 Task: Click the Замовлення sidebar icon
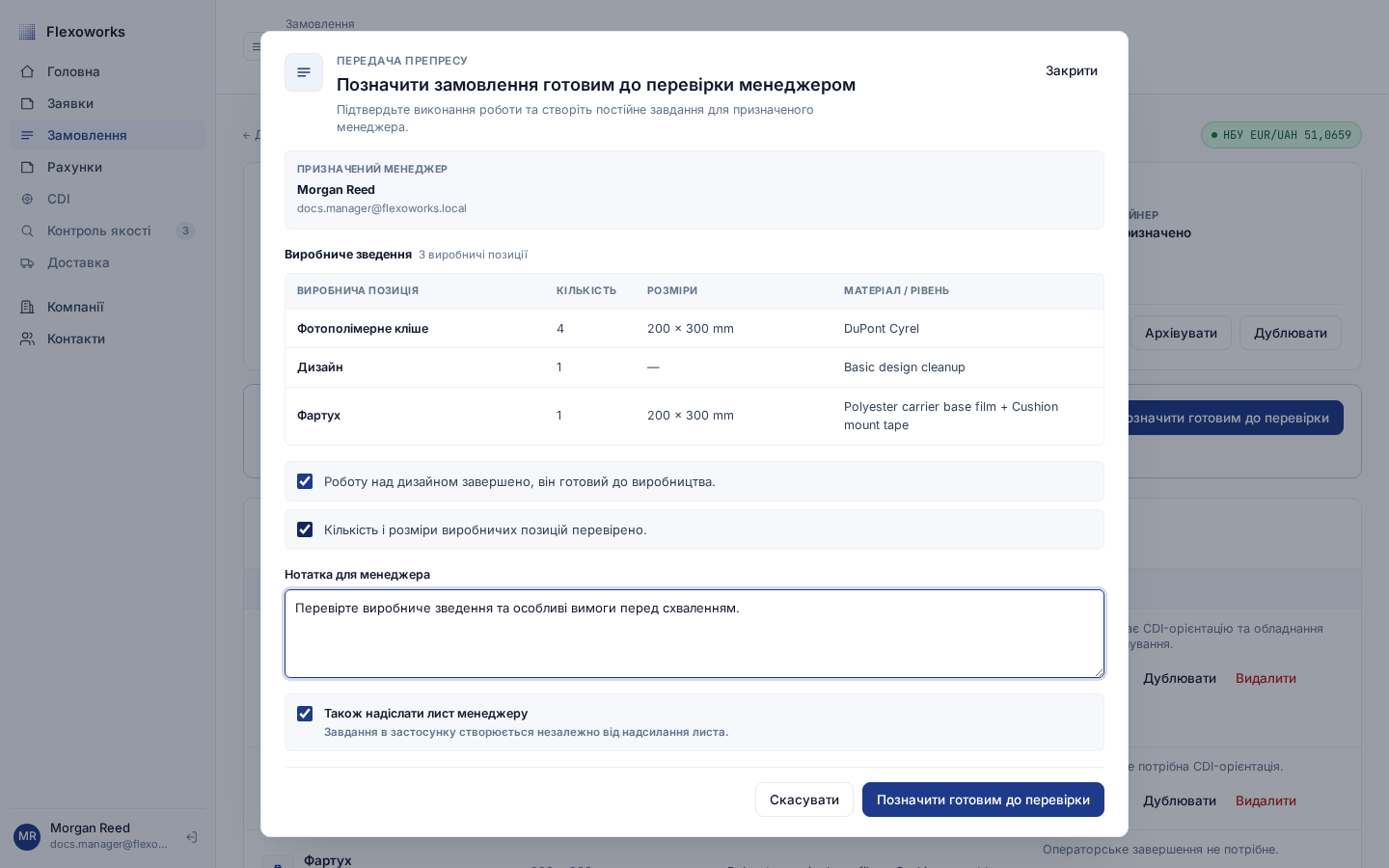[27, 135]
